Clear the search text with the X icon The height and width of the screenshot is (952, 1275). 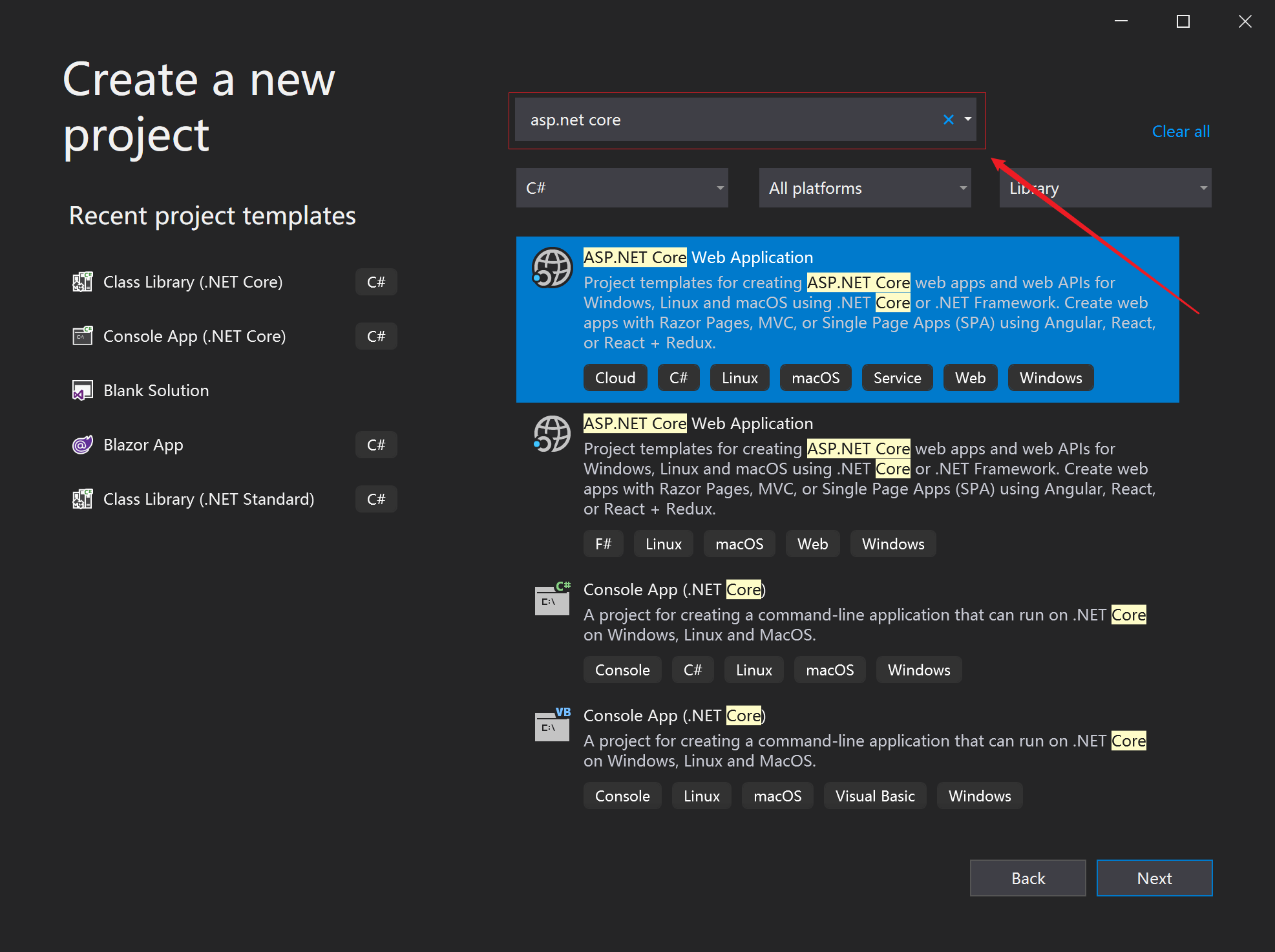pos(948,120)
